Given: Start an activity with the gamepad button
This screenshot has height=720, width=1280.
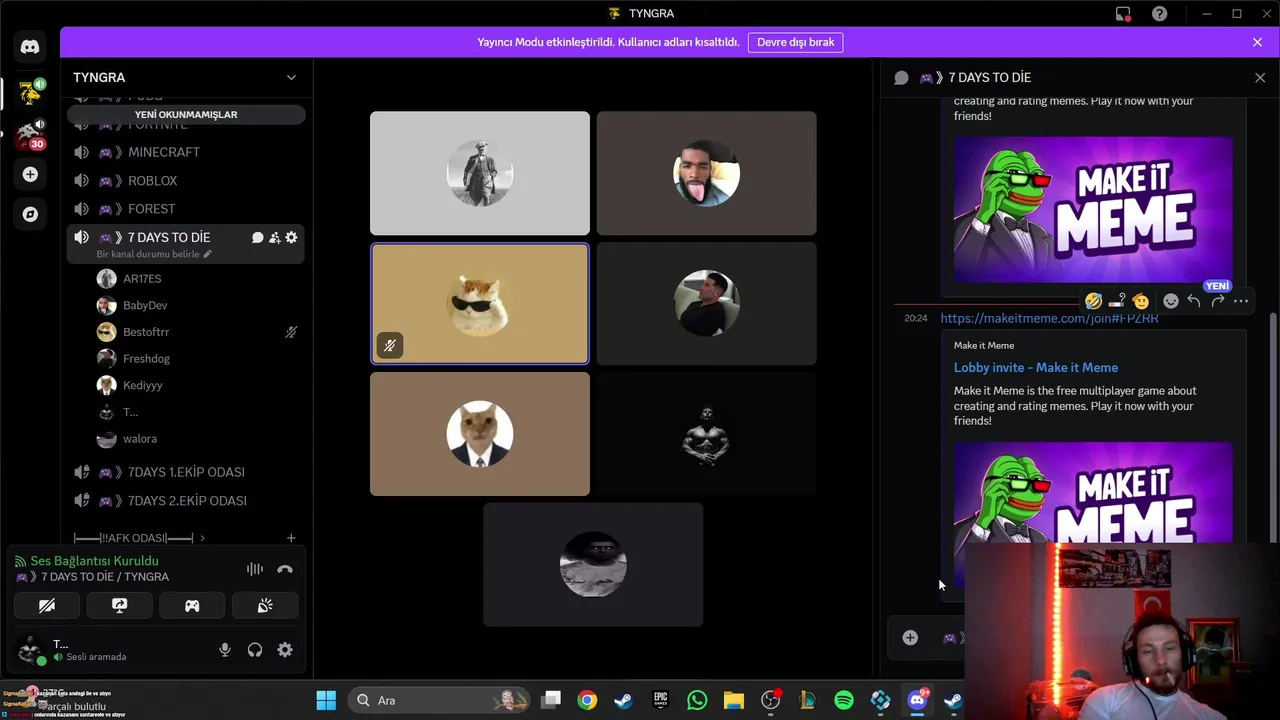Looking at the screenshot, I should (x=192, y=605).
